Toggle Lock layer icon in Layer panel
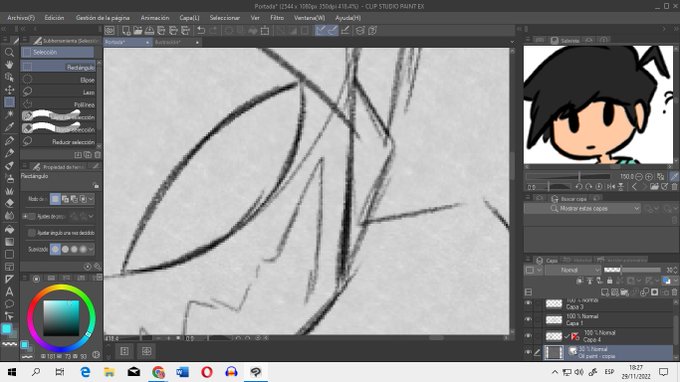Screen dimensions: 680x382 pyautogui.click(x=609, y=281)
